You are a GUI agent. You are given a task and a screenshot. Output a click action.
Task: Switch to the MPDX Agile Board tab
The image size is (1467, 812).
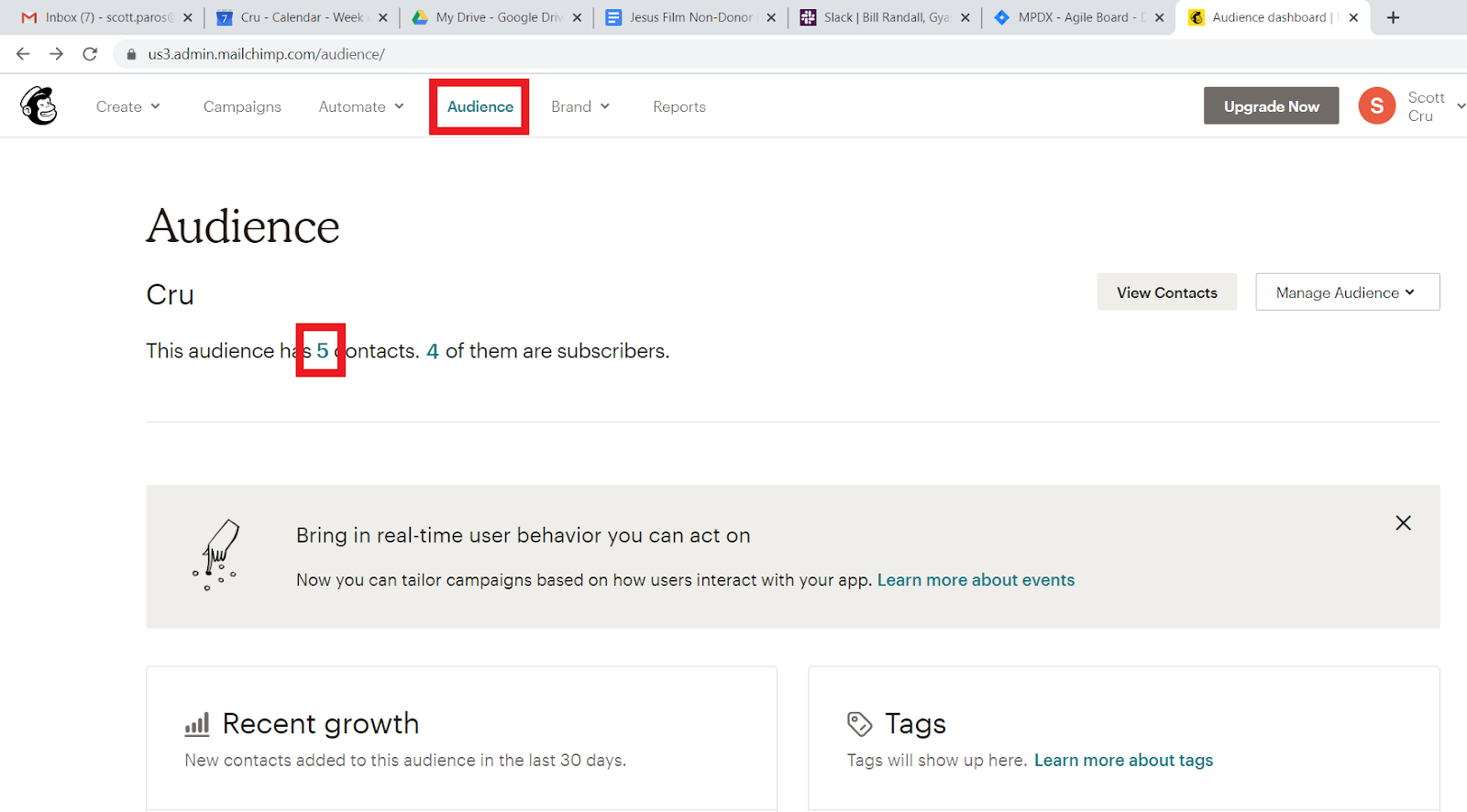(x=1078, y=17)
